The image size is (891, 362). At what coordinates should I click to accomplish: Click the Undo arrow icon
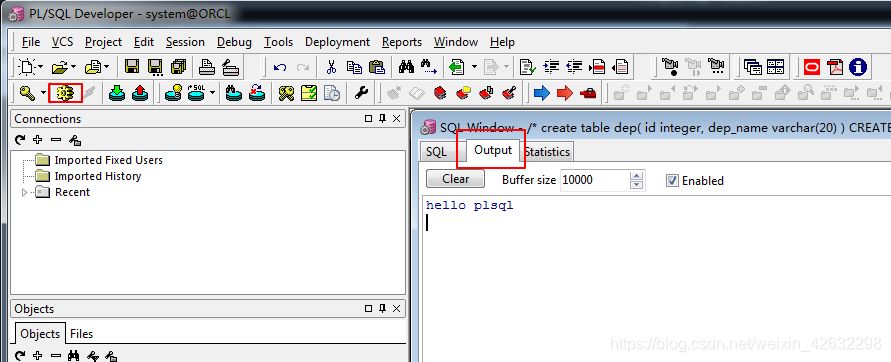[x=280, y=68]
